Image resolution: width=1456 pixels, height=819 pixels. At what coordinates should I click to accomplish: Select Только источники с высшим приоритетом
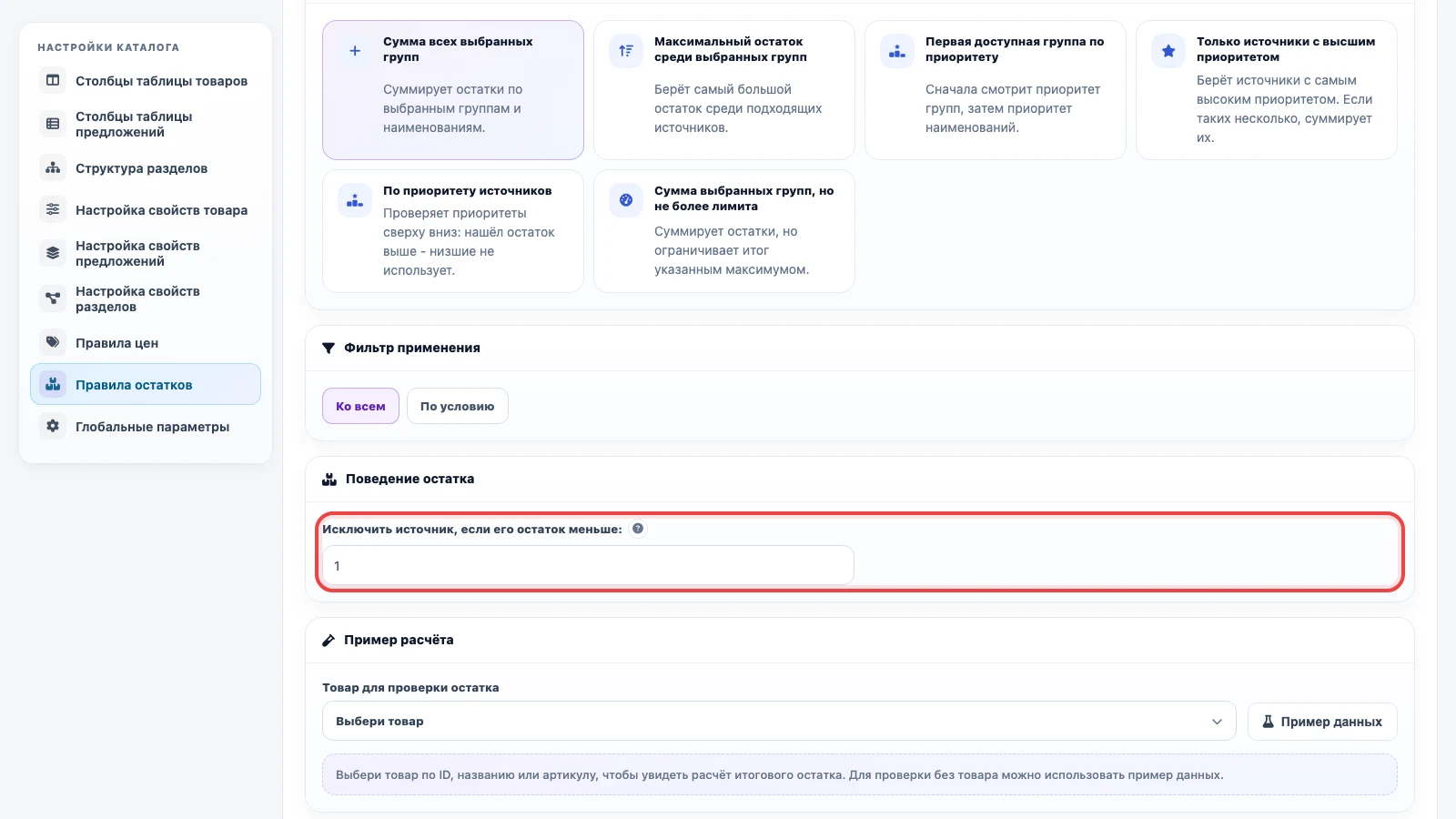click(x=1267, y=90)
